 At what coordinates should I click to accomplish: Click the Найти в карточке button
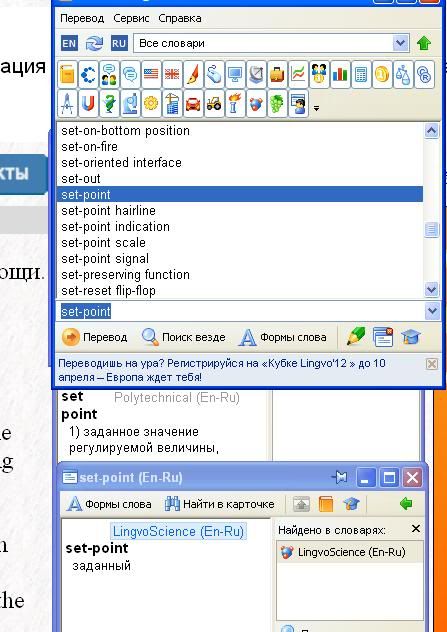click(x=220, y=504)
